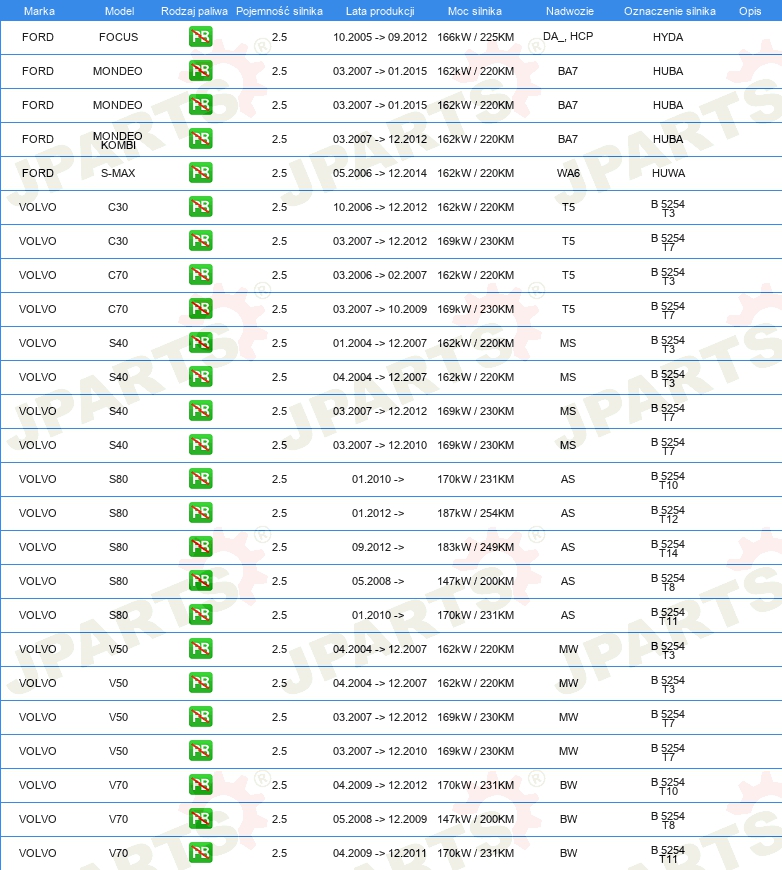Click the Nadwozie column header
This screenshot has height=870, width=782.
tap(569, 11)
